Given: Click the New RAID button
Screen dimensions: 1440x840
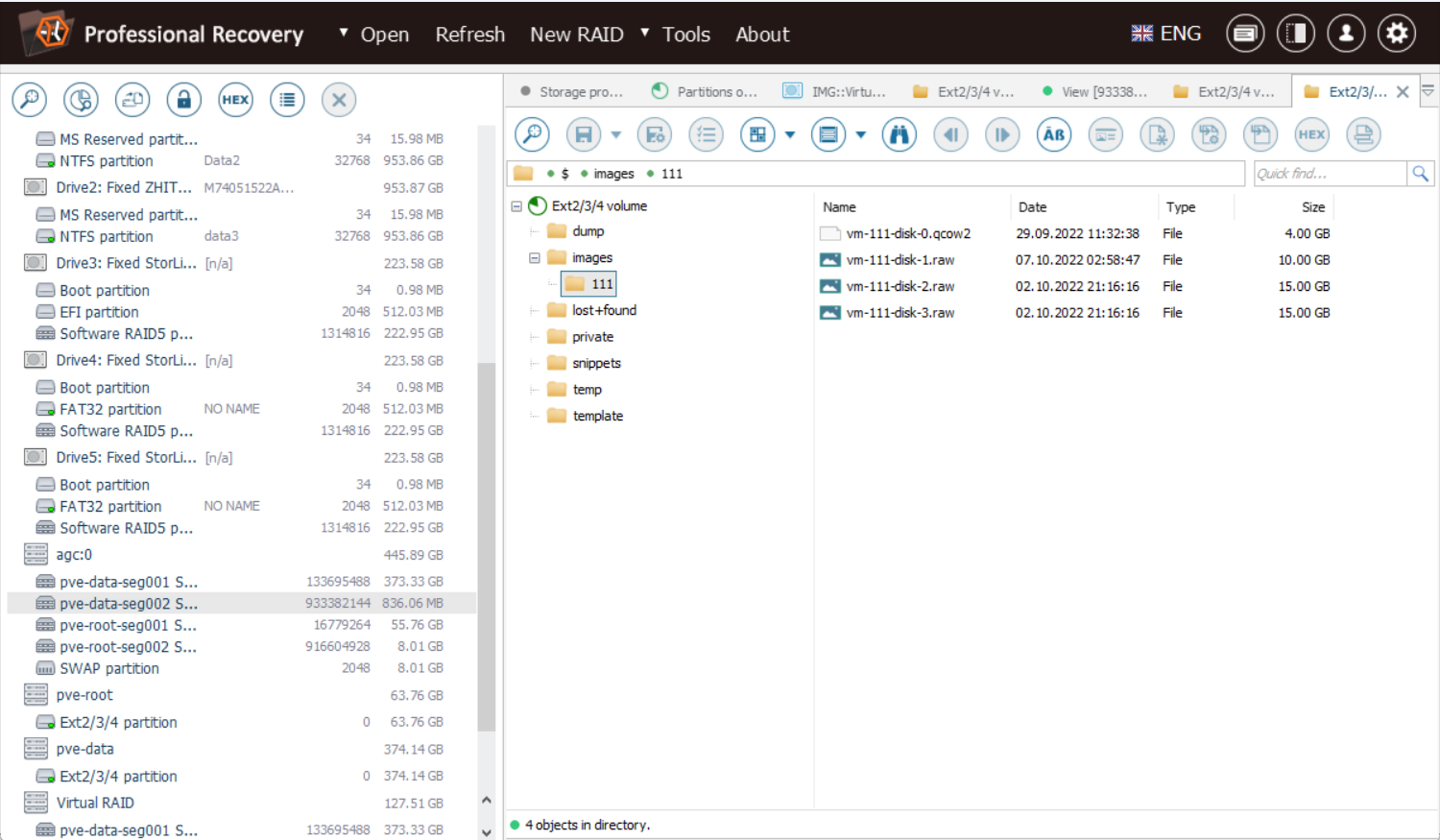Looking at the screenshot, I should (x=577, y=35).
